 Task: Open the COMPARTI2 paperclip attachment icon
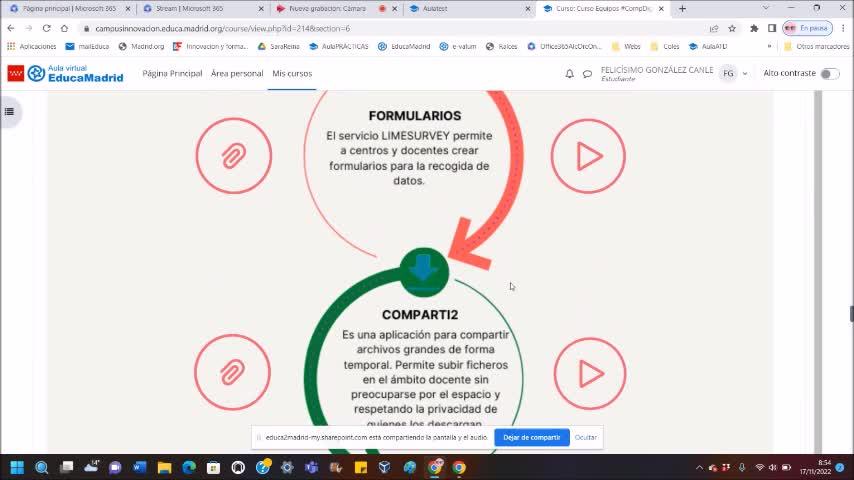point(233,372)
